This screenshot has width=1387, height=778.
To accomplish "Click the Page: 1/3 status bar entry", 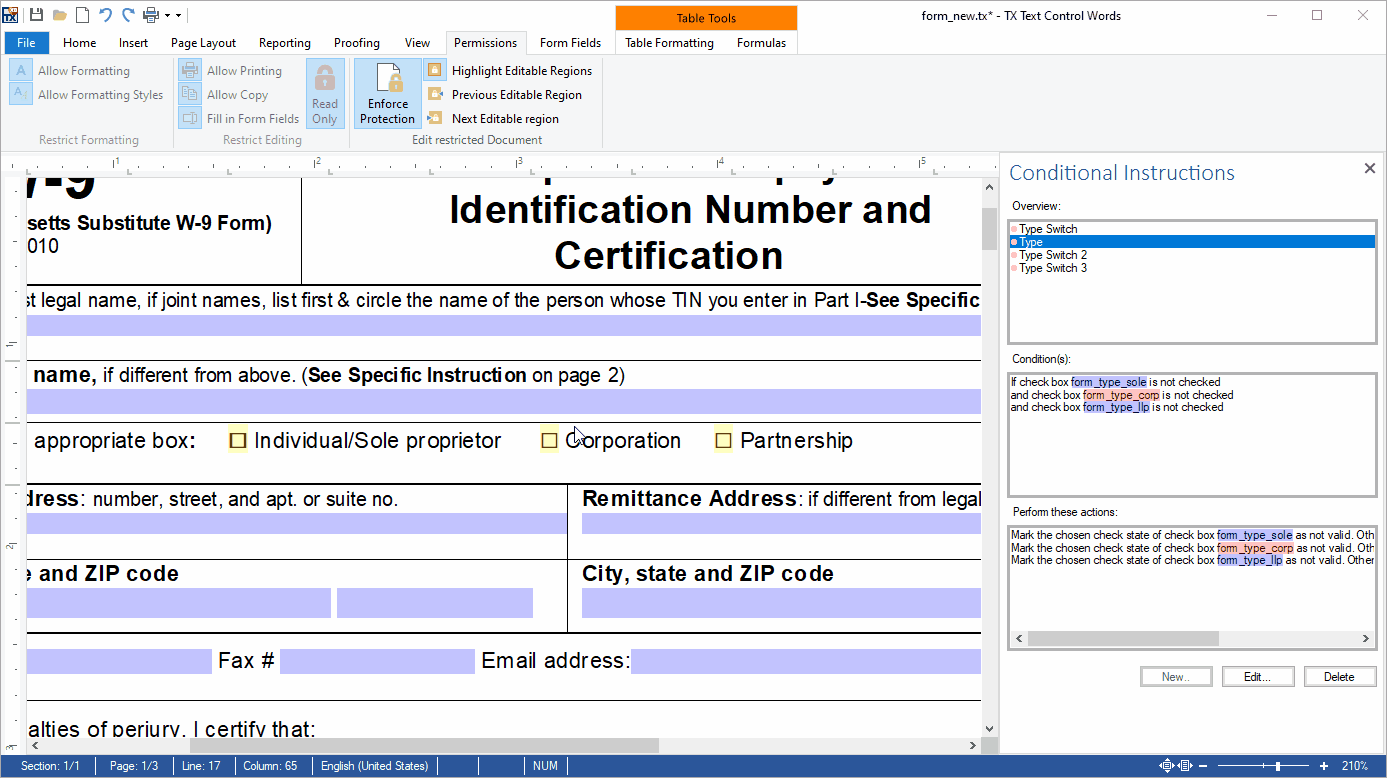I will (x=134, y=766).
